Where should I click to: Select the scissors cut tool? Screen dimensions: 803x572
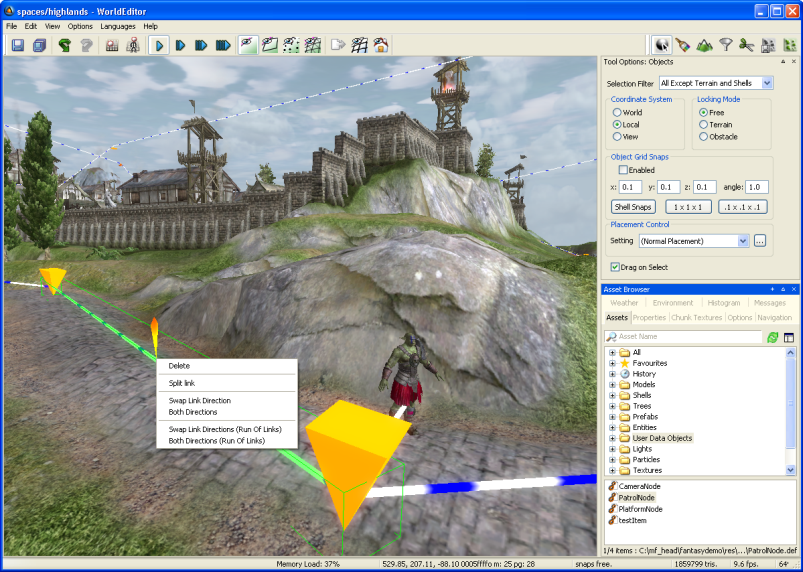tap(747, 46)
